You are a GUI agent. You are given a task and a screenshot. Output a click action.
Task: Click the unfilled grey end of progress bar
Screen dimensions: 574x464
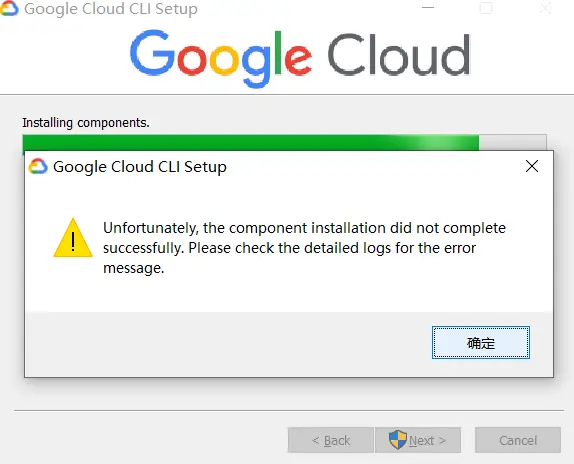(513, 142)
